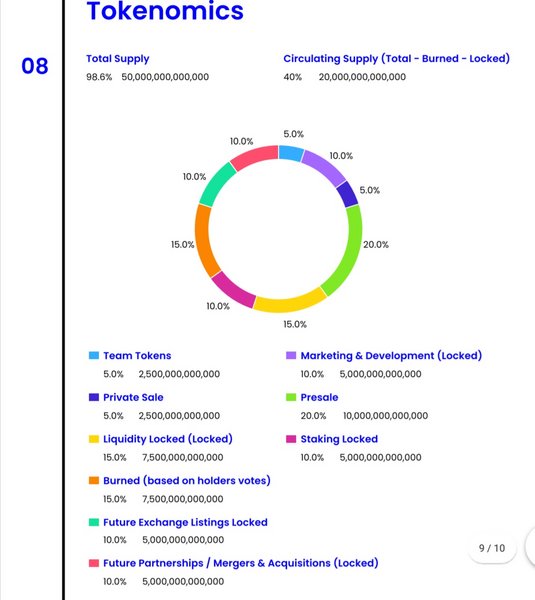The height and width of the screenshot is (600, 535).
Task: Click the section number 08
Action: coord(35,66)
